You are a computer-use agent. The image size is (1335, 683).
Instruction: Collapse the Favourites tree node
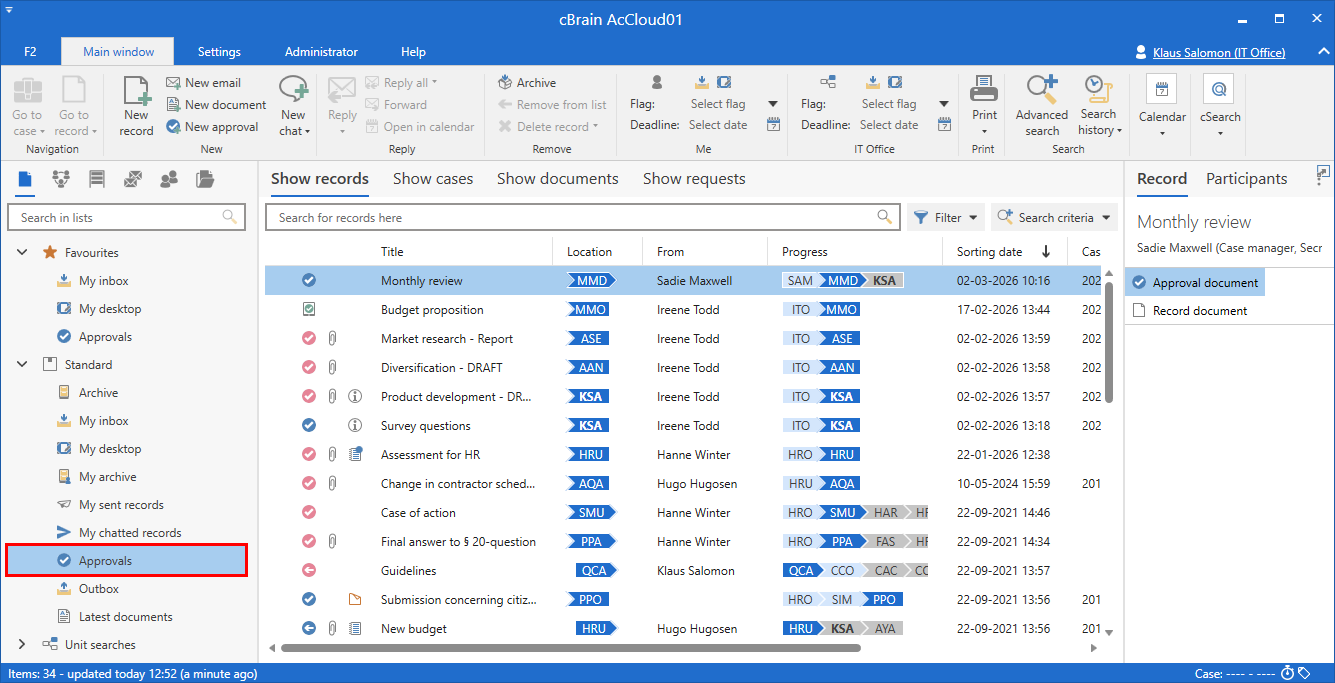[x=22, y=253]
